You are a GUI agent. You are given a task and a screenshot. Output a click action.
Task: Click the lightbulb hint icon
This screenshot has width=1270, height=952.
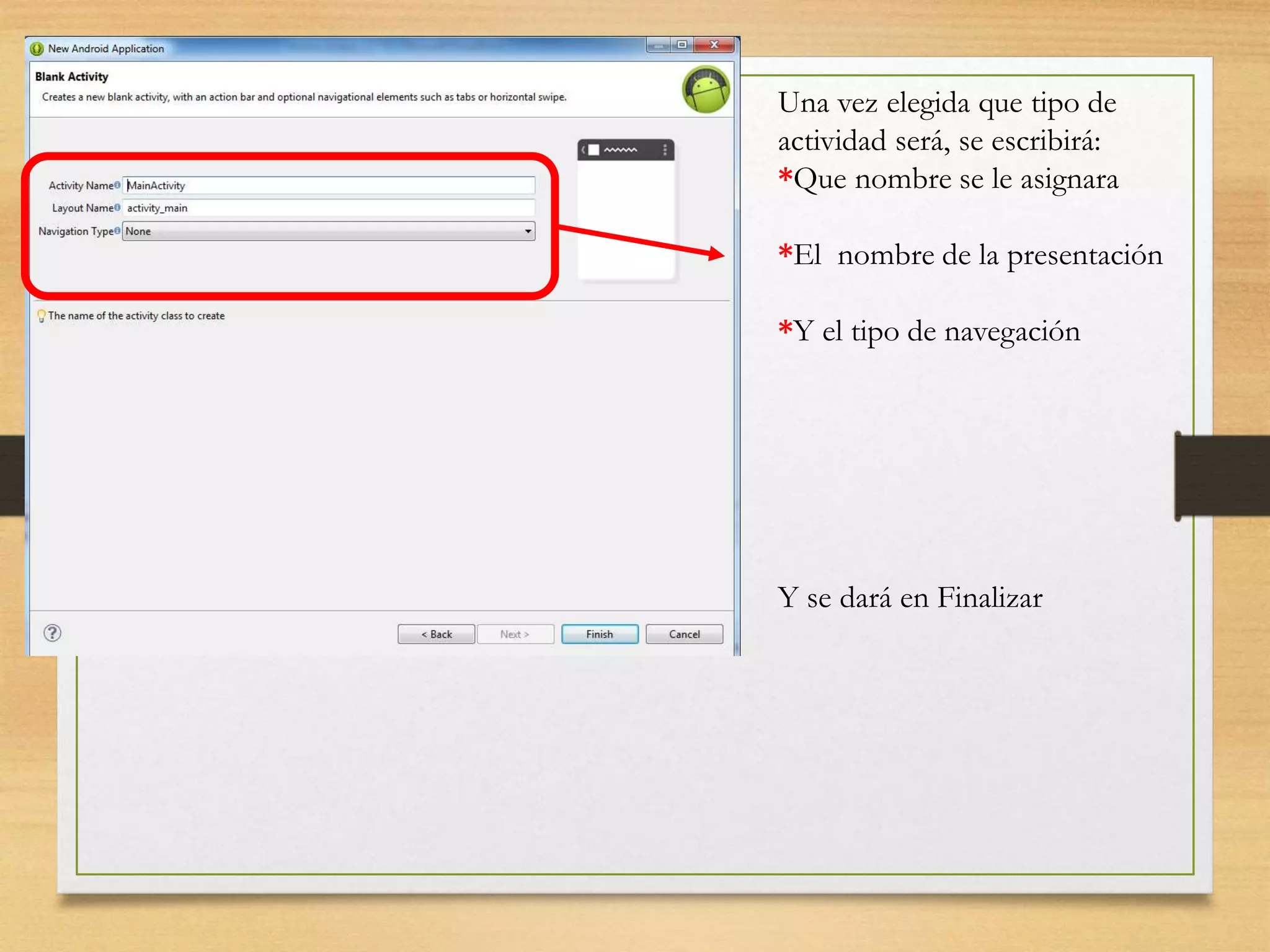click(42, 316)
